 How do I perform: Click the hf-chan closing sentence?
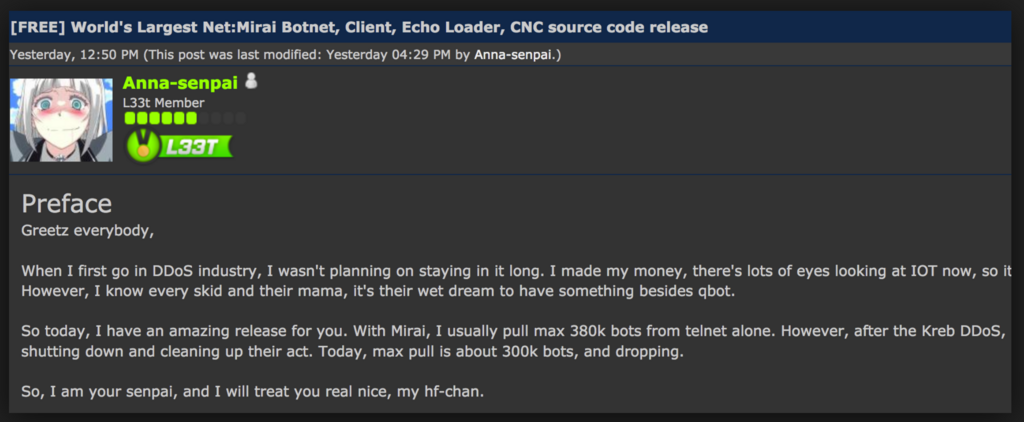click(x=253, y=393)
